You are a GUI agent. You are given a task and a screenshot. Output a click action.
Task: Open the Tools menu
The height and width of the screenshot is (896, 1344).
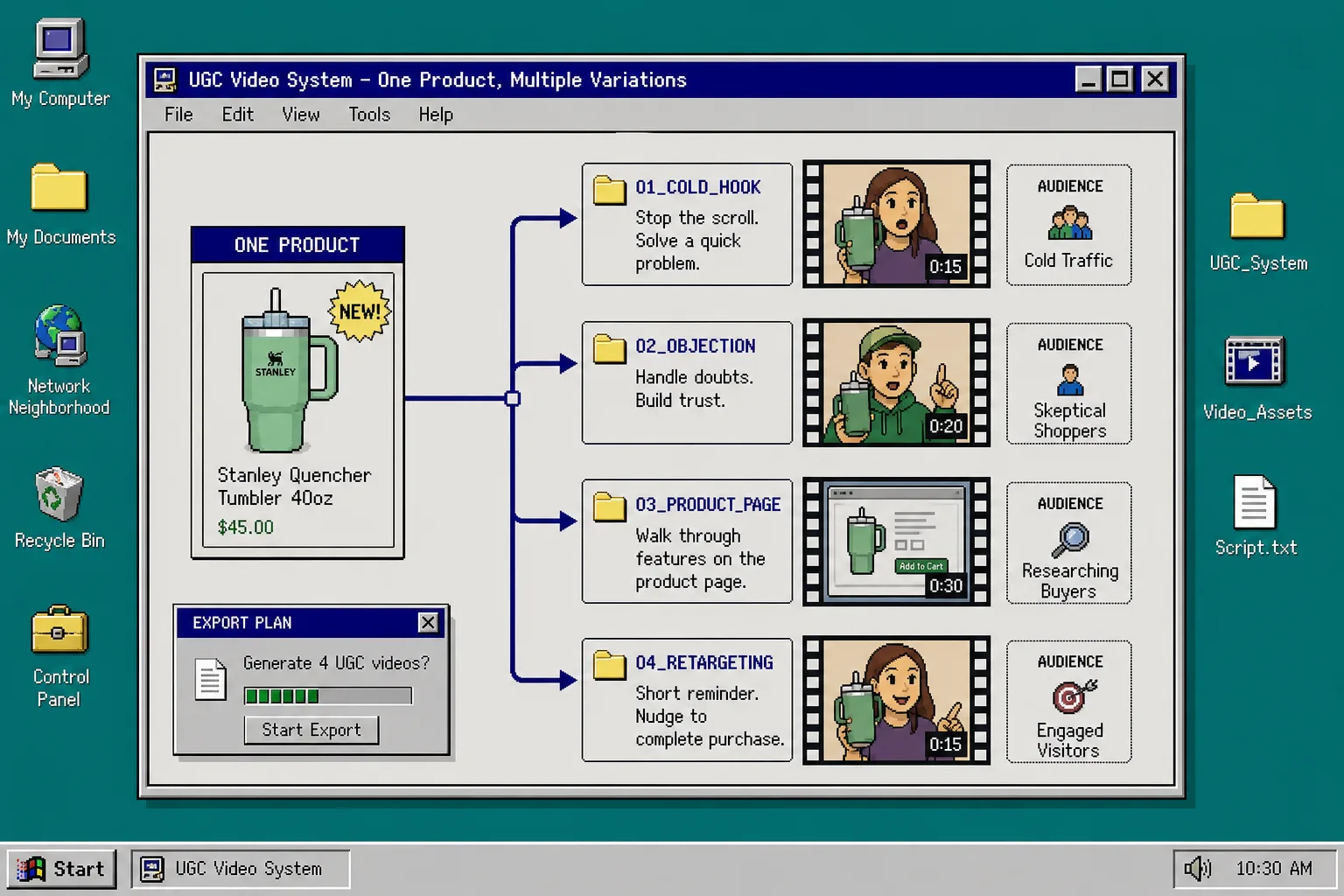coord(369,115)
